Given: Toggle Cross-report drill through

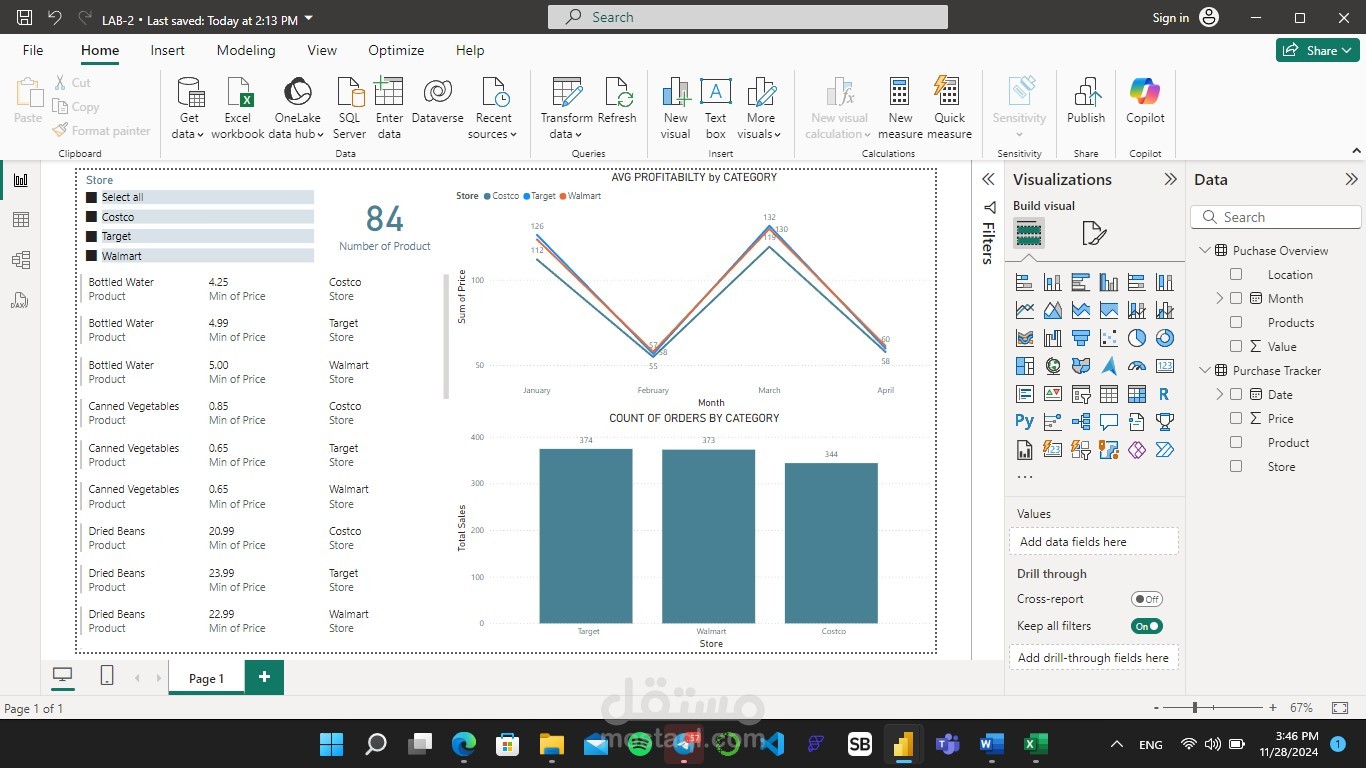Looking at the screenshot, I should [1147, 599].
